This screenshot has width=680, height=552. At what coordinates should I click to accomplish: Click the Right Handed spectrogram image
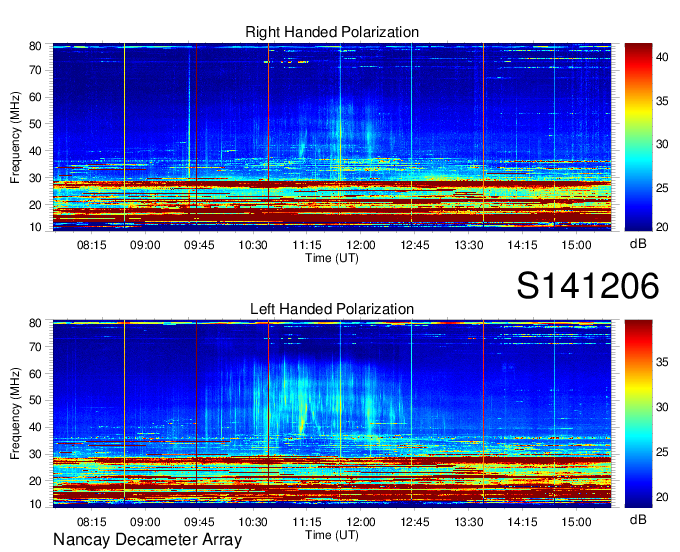332,137
